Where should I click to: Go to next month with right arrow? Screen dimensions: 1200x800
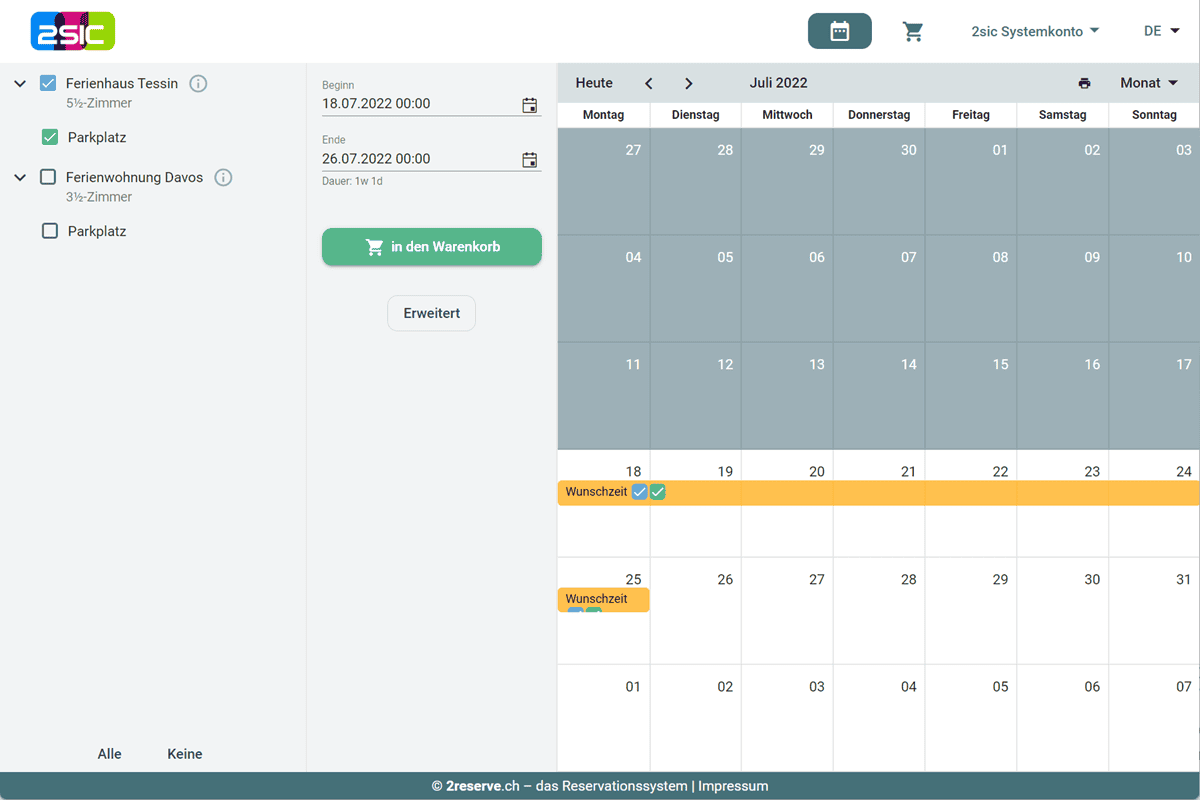pos(688,83)
